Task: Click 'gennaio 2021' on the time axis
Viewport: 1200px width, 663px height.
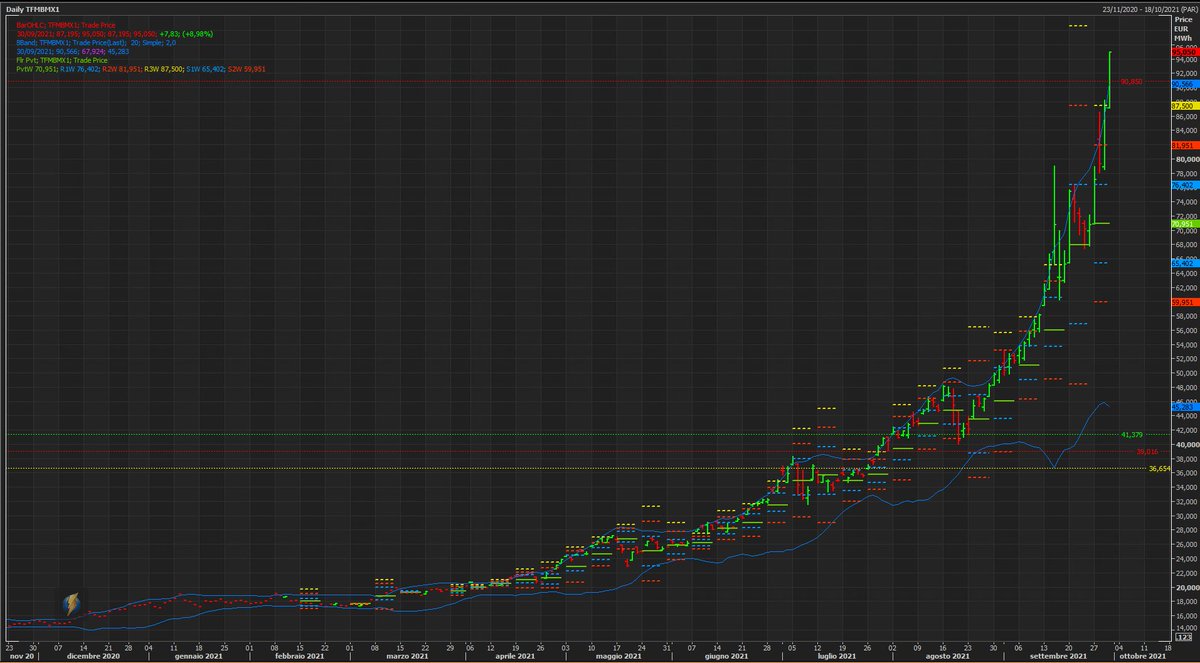Action: coord(199,655)
